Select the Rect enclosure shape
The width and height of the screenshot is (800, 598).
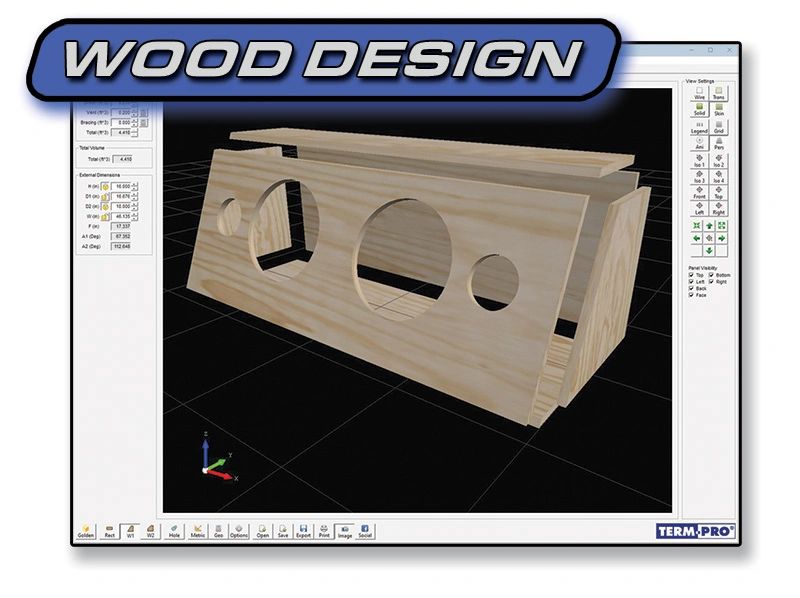(x=110, y=531)
